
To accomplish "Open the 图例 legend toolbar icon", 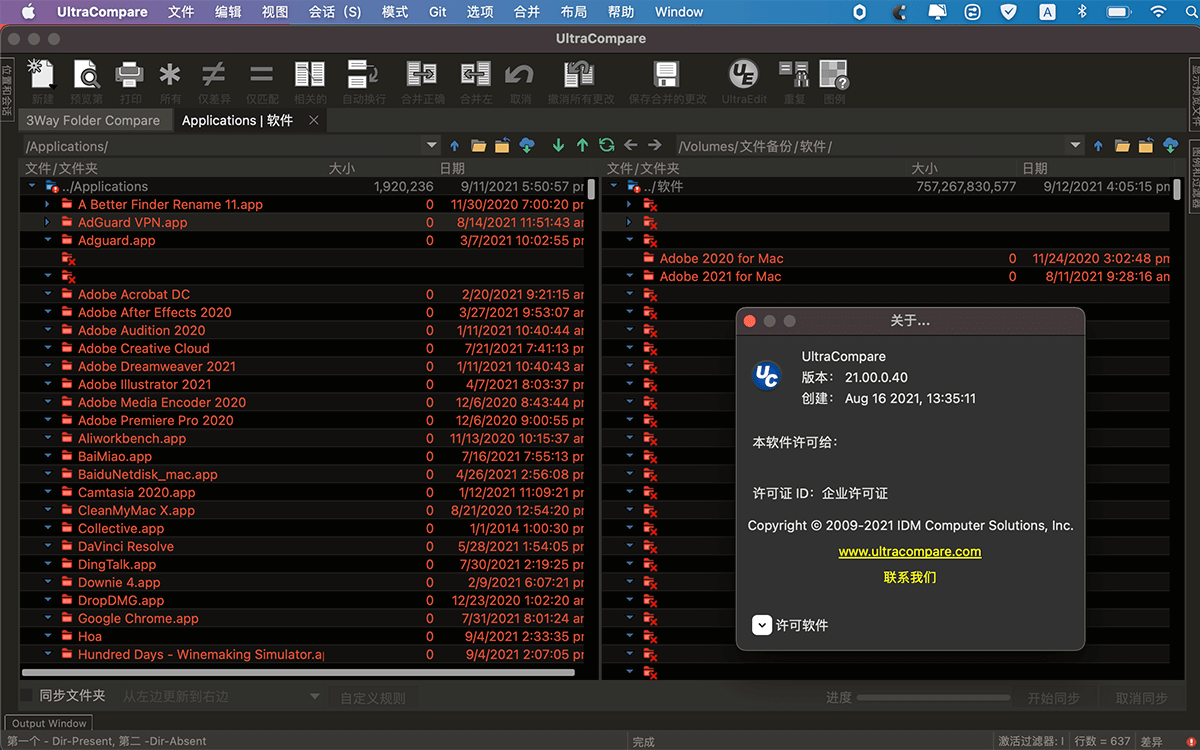I will [x=834, y=75].
